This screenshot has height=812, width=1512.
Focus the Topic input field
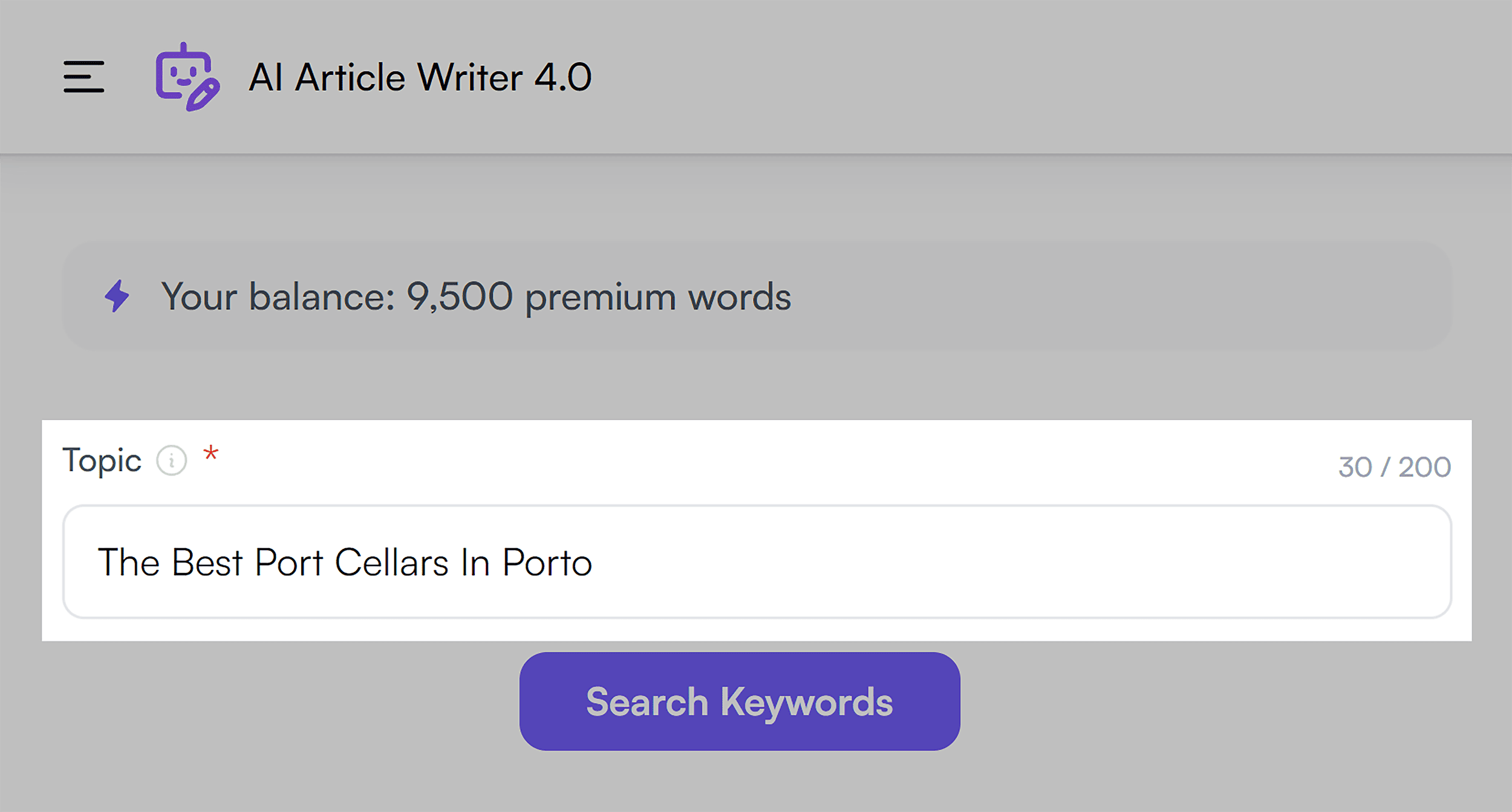tap(757, 562)
